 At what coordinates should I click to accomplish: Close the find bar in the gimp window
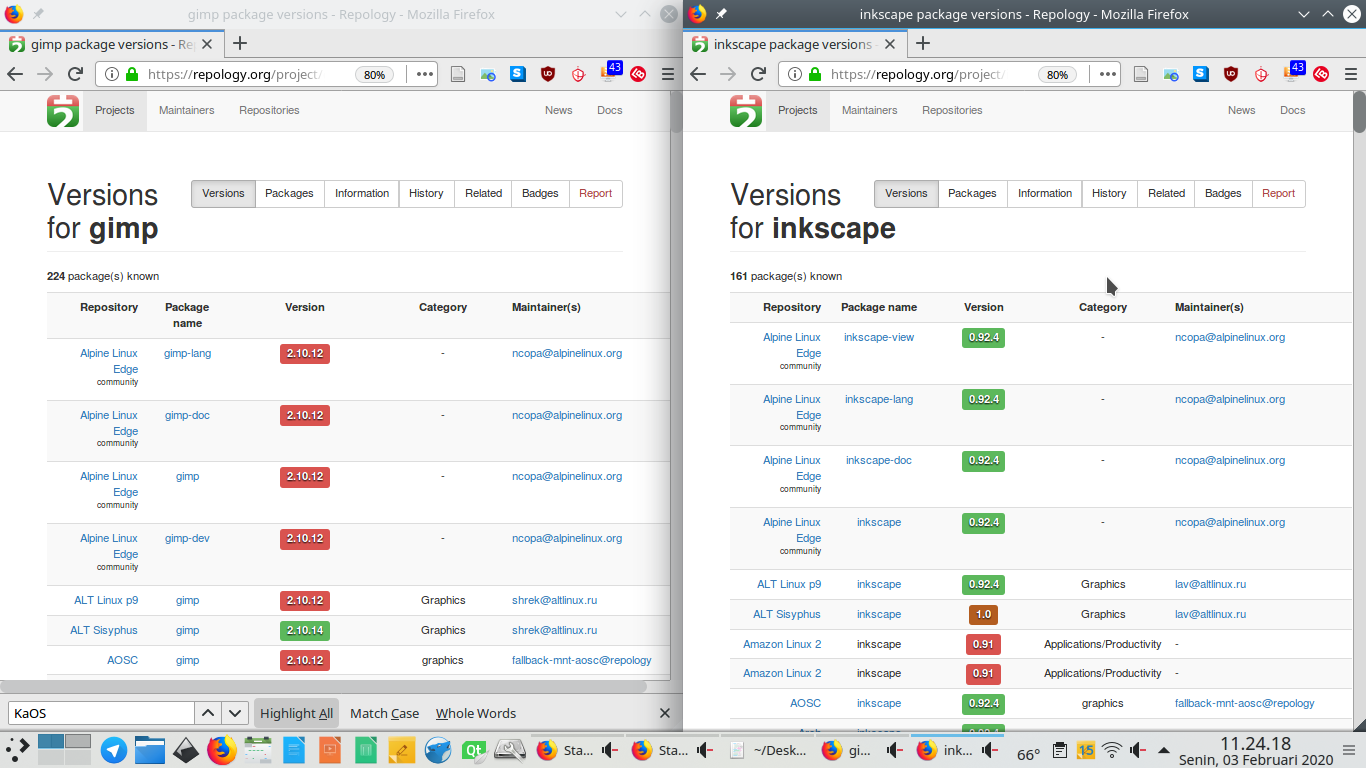[x=665, y=713]
